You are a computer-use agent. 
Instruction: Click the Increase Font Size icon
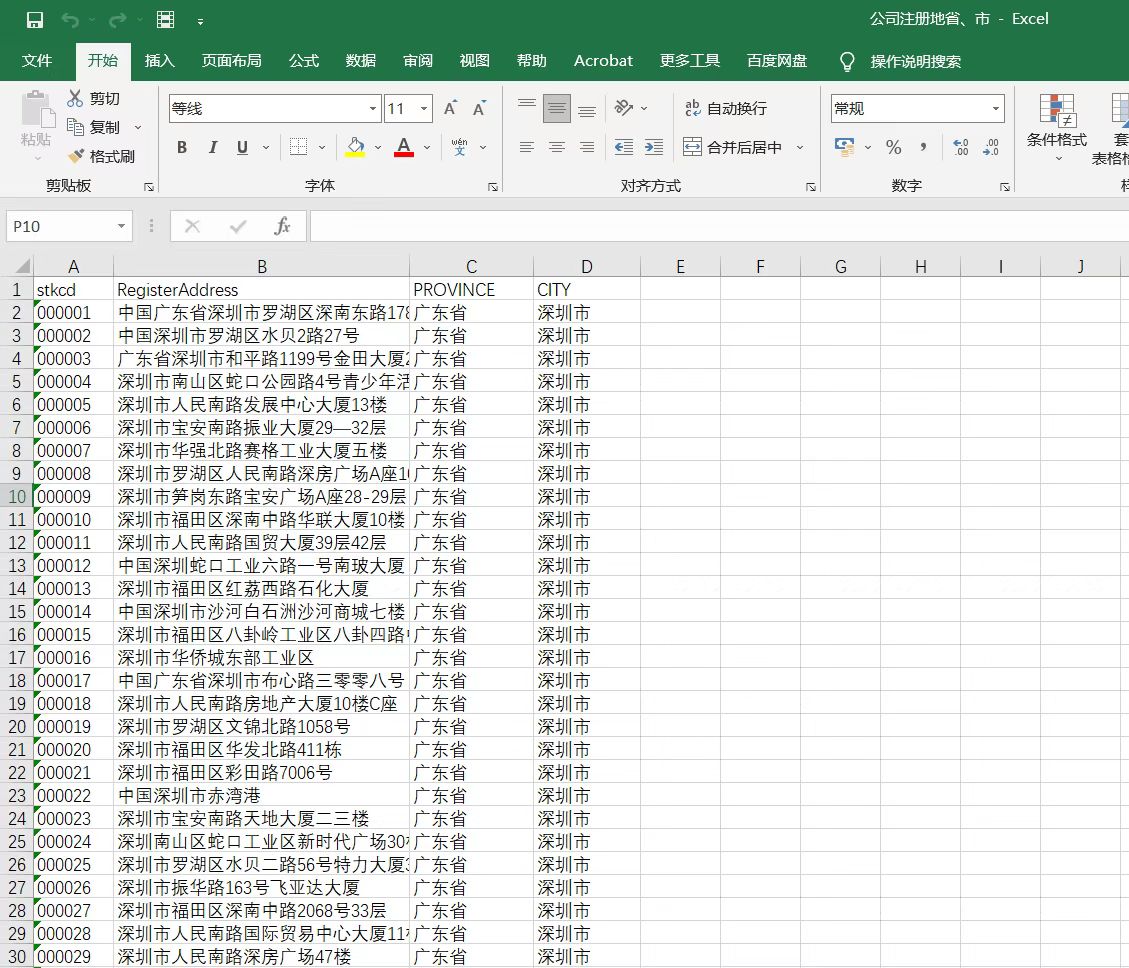pyautogui.click(x=450, y=108)
